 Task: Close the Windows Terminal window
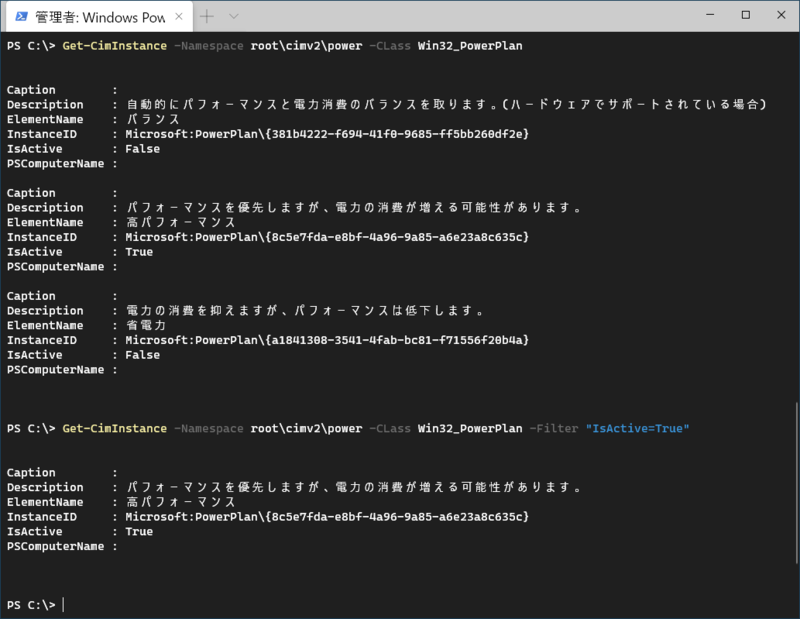[781, 15]
